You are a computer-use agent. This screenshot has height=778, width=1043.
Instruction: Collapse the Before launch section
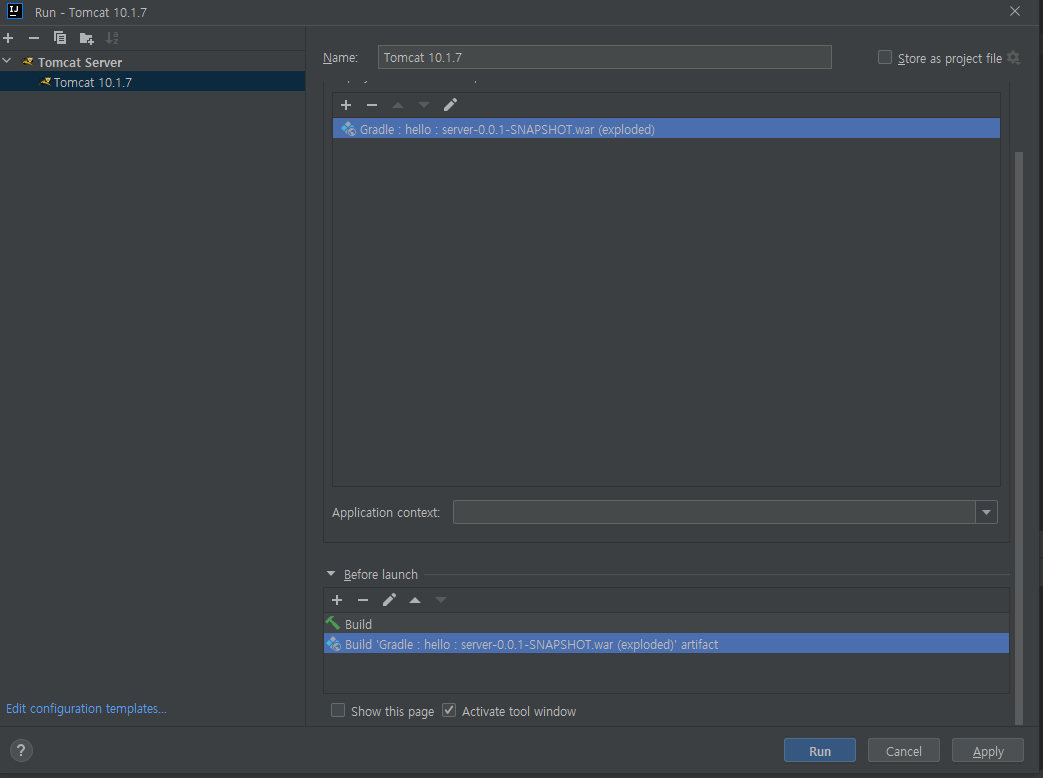[331, 574]
